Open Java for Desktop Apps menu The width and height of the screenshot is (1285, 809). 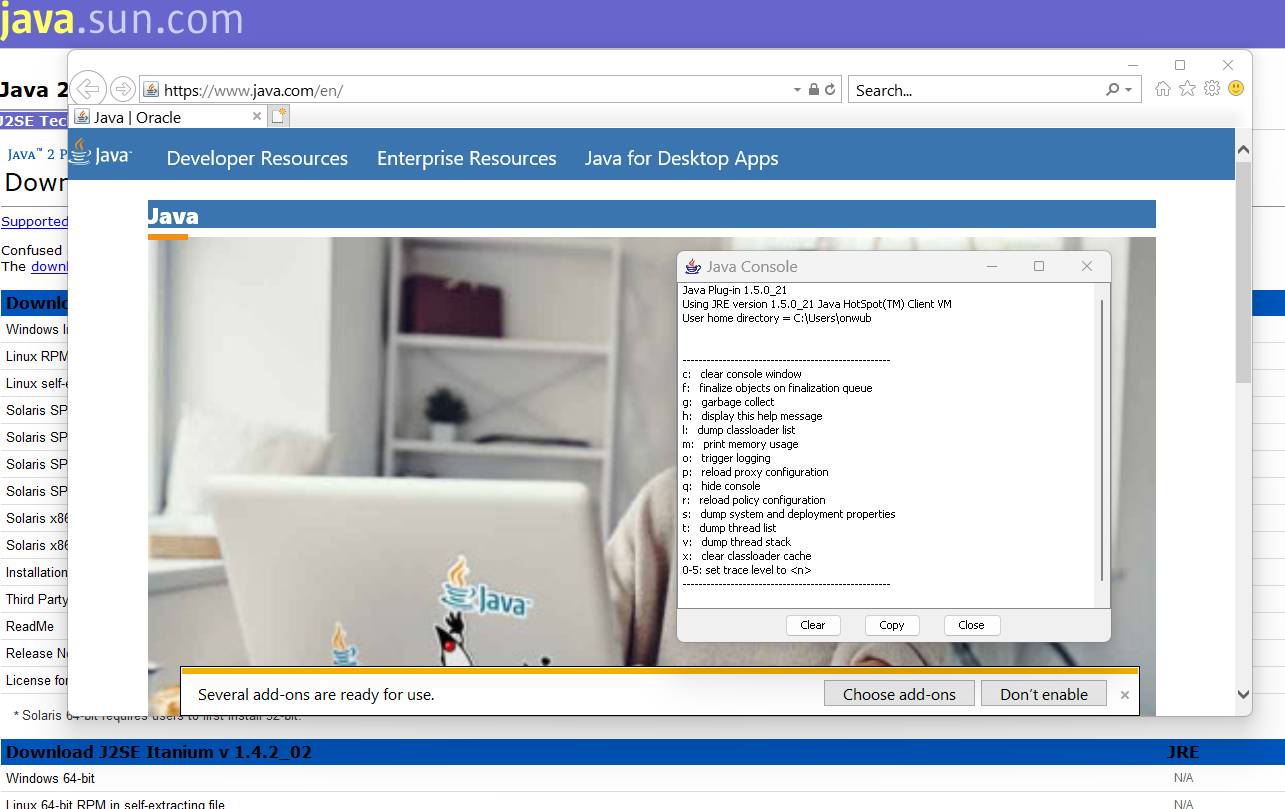681,158
